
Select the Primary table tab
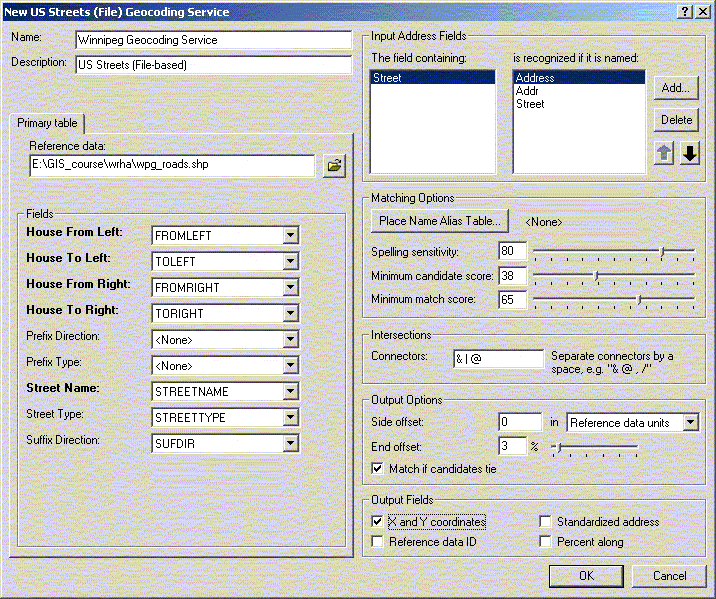tap(47, 124)
